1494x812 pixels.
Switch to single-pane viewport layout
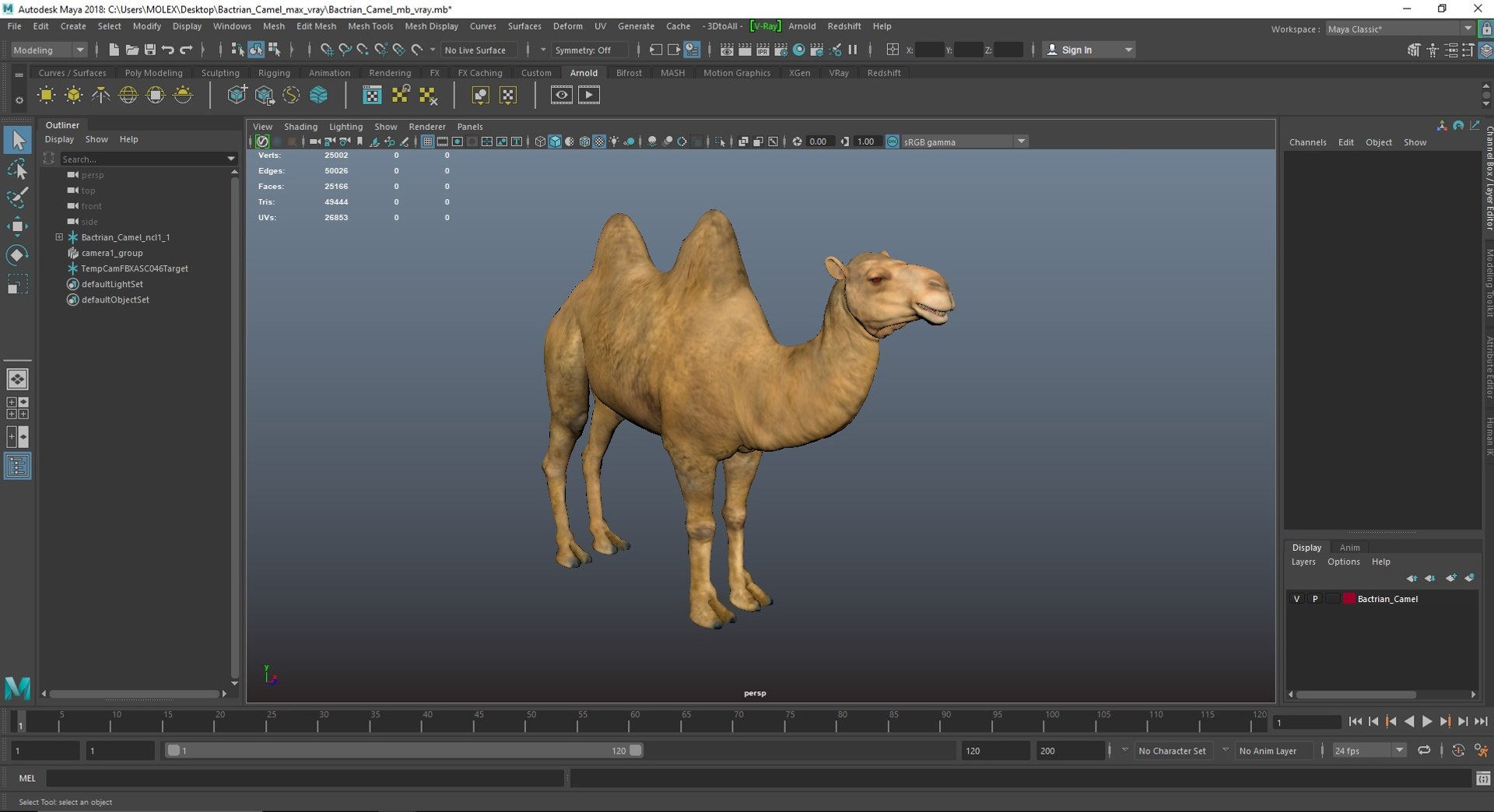(x=17, y=379)
